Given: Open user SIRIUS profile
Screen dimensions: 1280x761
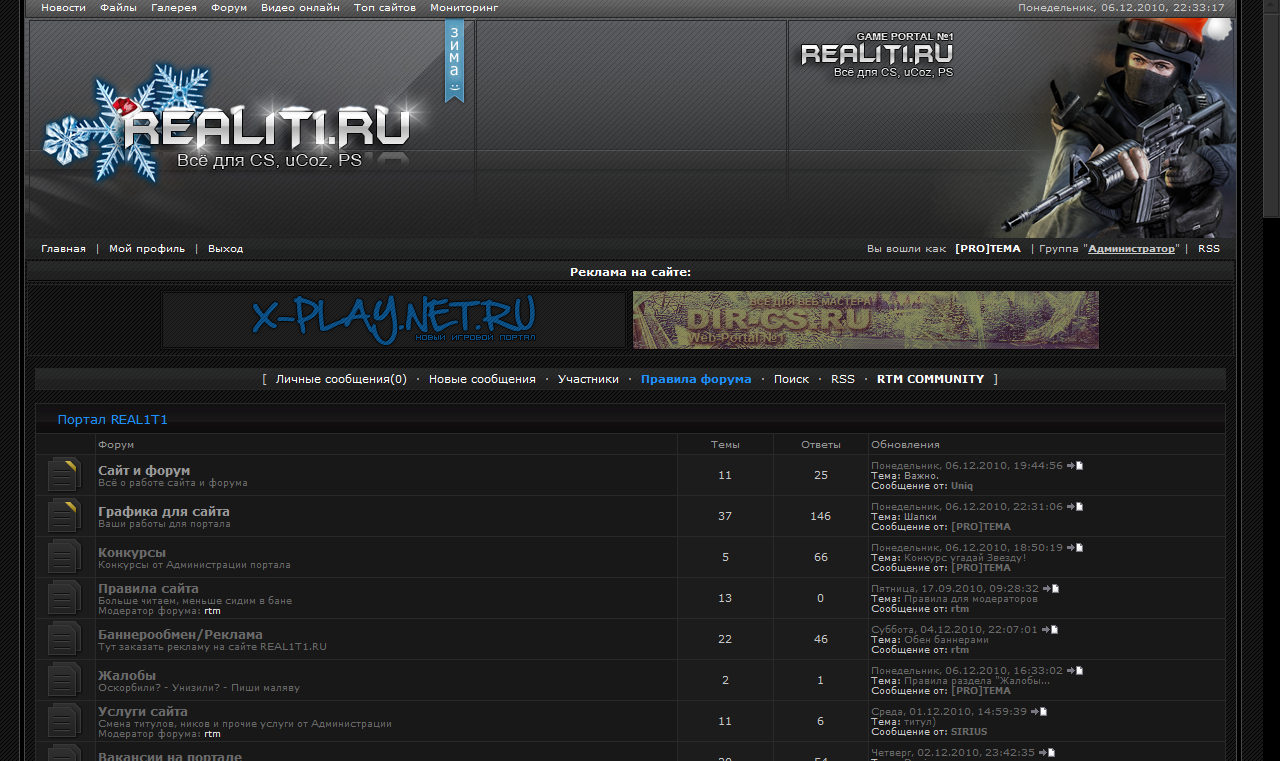Looking at the screenshot, I should 969,732.
